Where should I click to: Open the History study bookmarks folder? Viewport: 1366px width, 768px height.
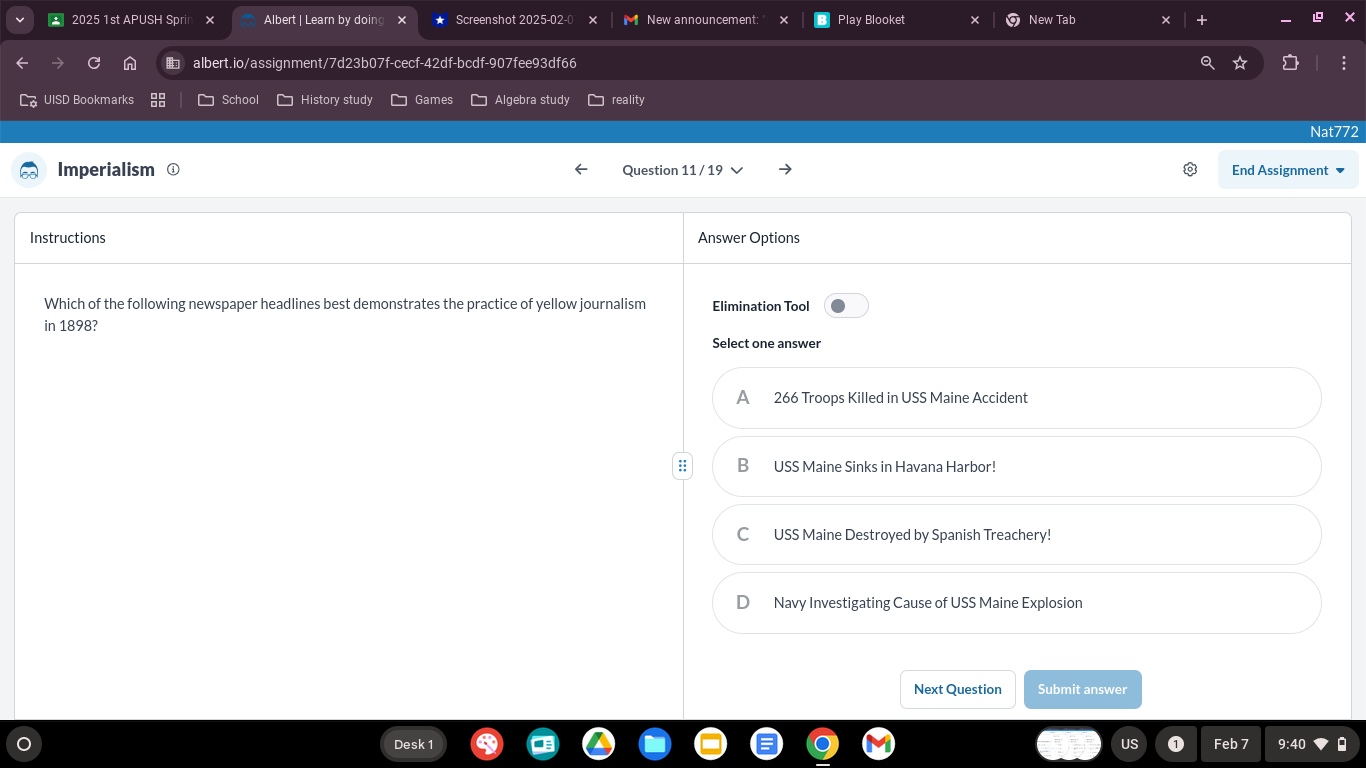coord(325,100)
